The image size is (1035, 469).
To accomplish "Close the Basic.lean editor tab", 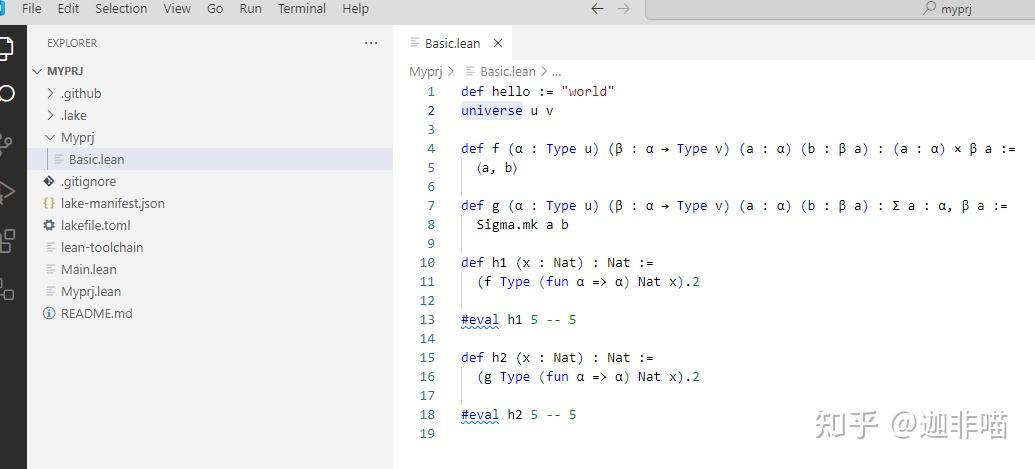I will [498, 43].
